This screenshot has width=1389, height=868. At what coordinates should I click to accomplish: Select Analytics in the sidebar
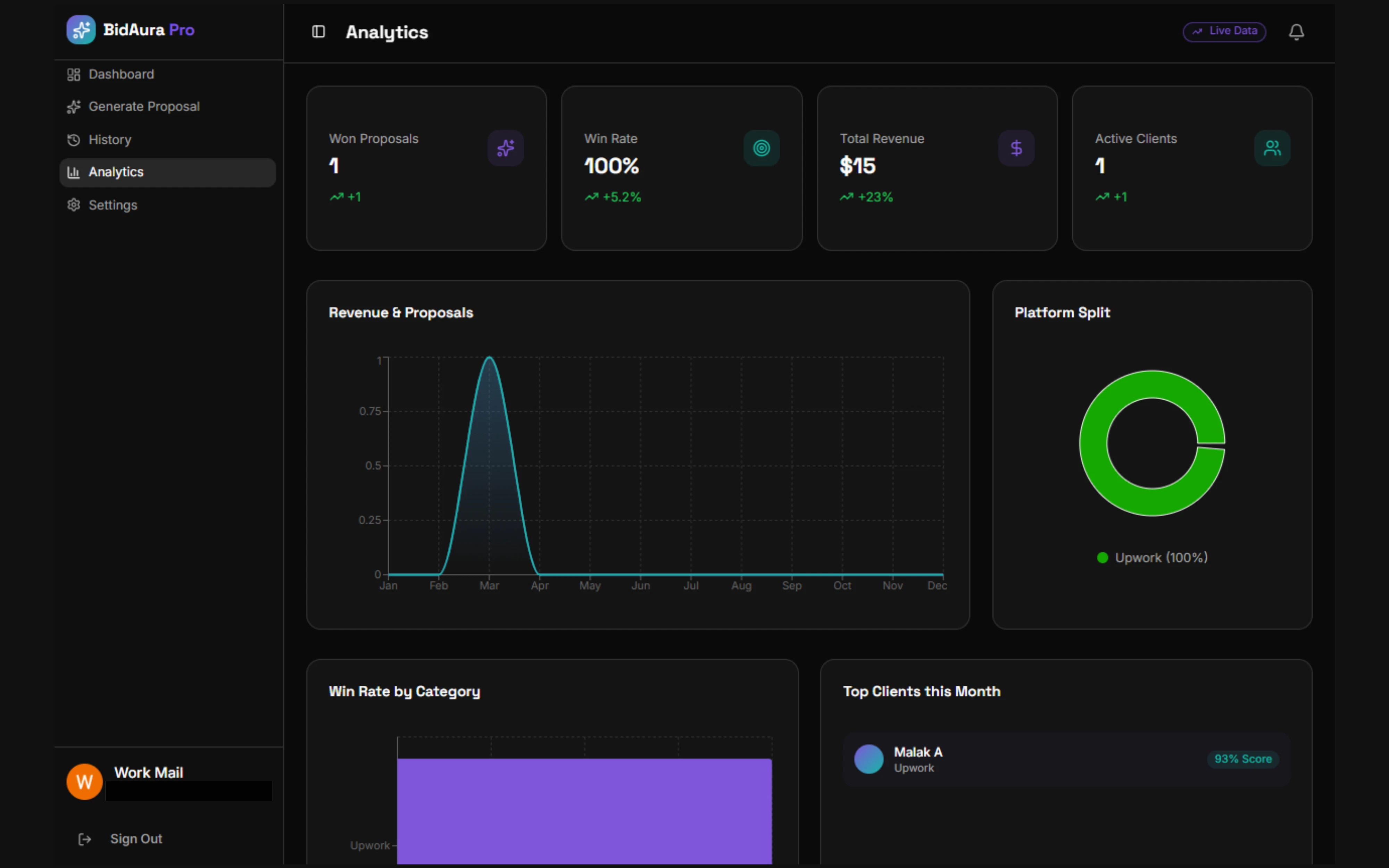point(116,172)
